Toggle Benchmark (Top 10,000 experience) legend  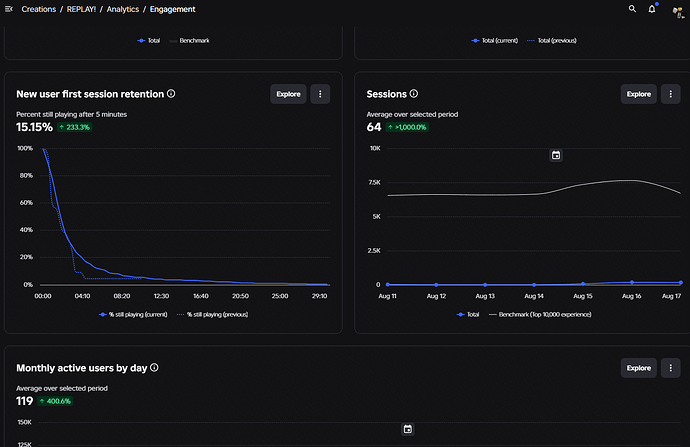tap(540, 315)
